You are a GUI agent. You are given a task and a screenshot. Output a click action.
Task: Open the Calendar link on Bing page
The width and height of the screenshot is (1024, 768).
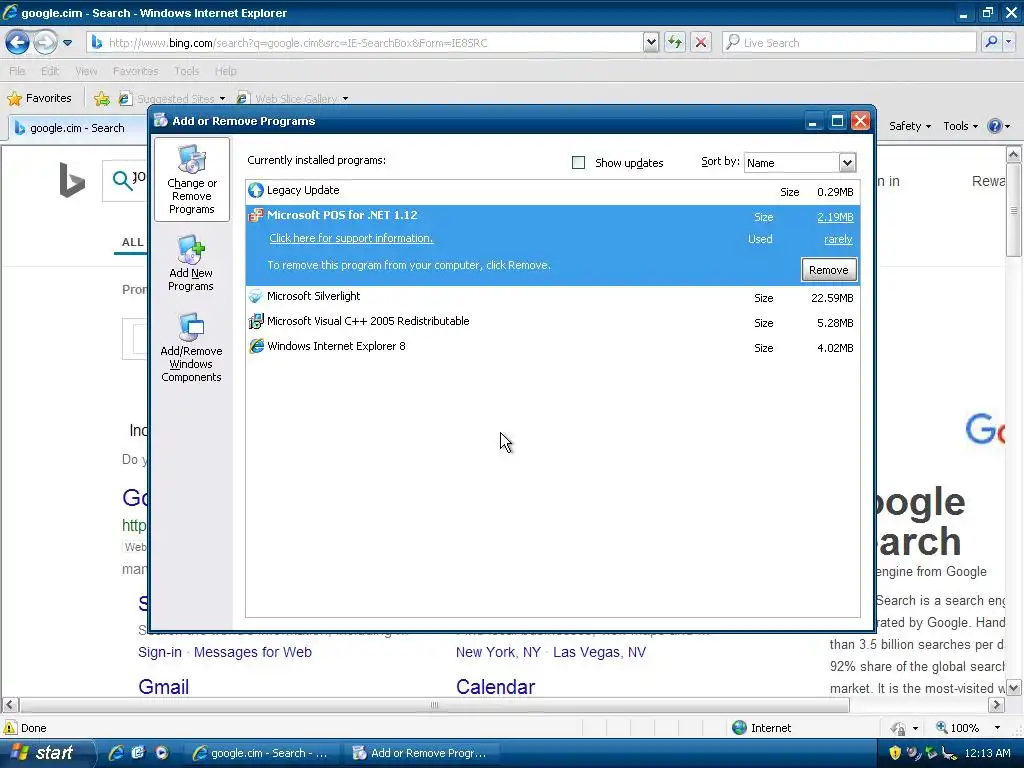[x=495, y=687]
